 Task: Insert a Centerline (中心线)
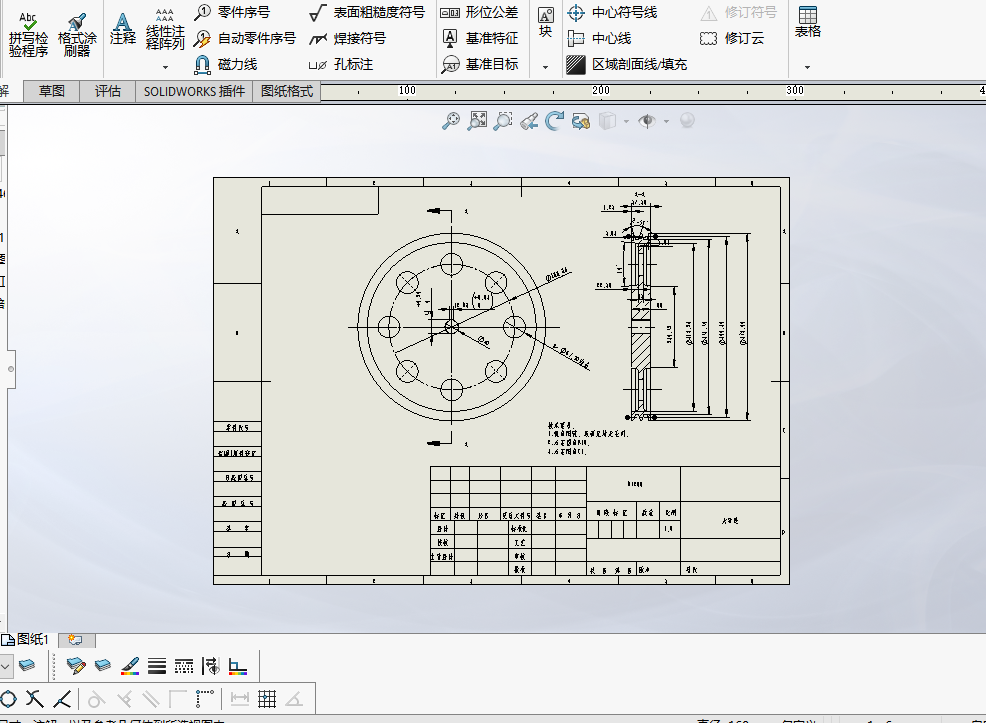pos(599,38)
